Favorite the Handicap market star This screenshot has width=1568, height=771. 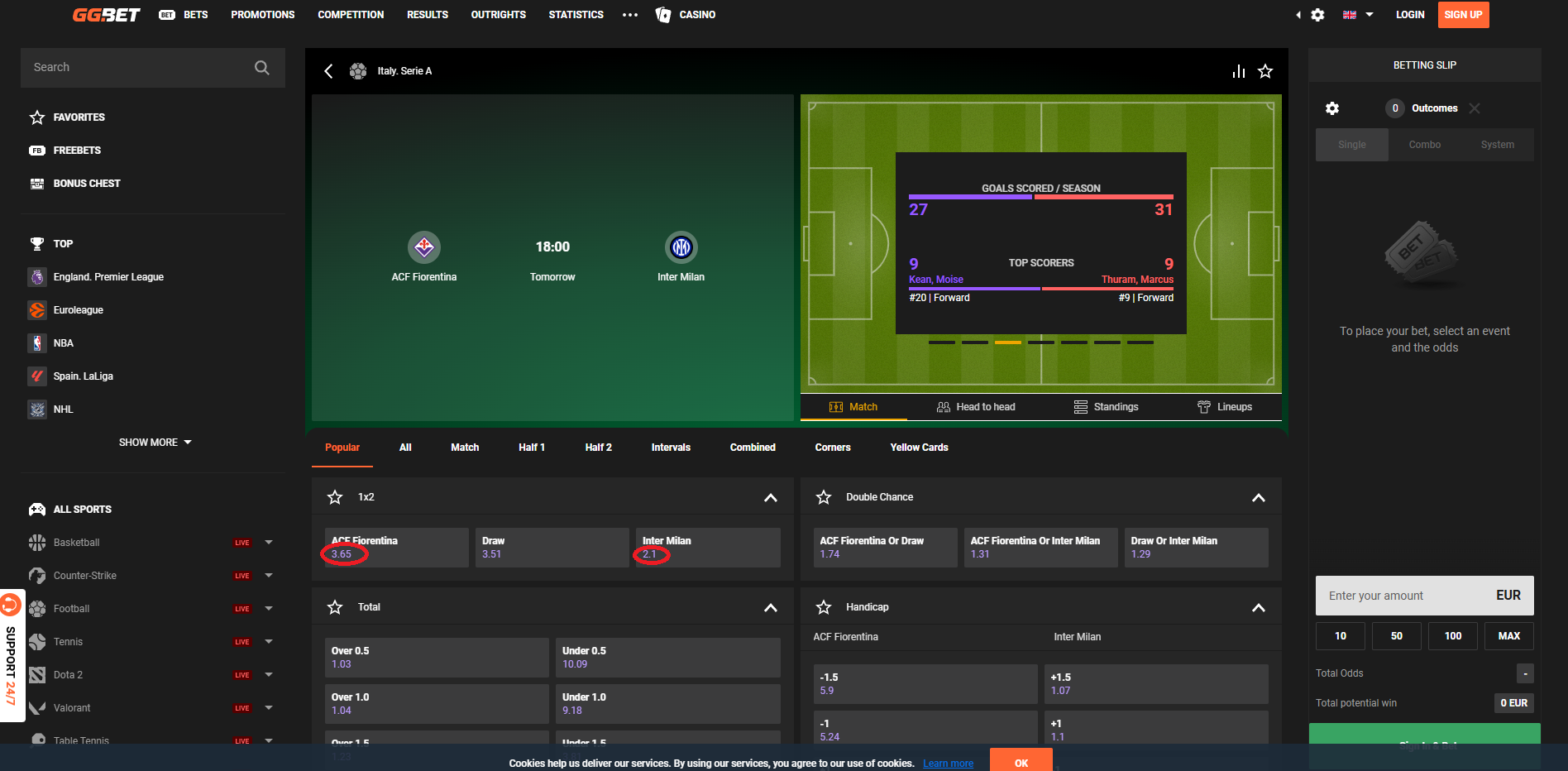point(824,607)
